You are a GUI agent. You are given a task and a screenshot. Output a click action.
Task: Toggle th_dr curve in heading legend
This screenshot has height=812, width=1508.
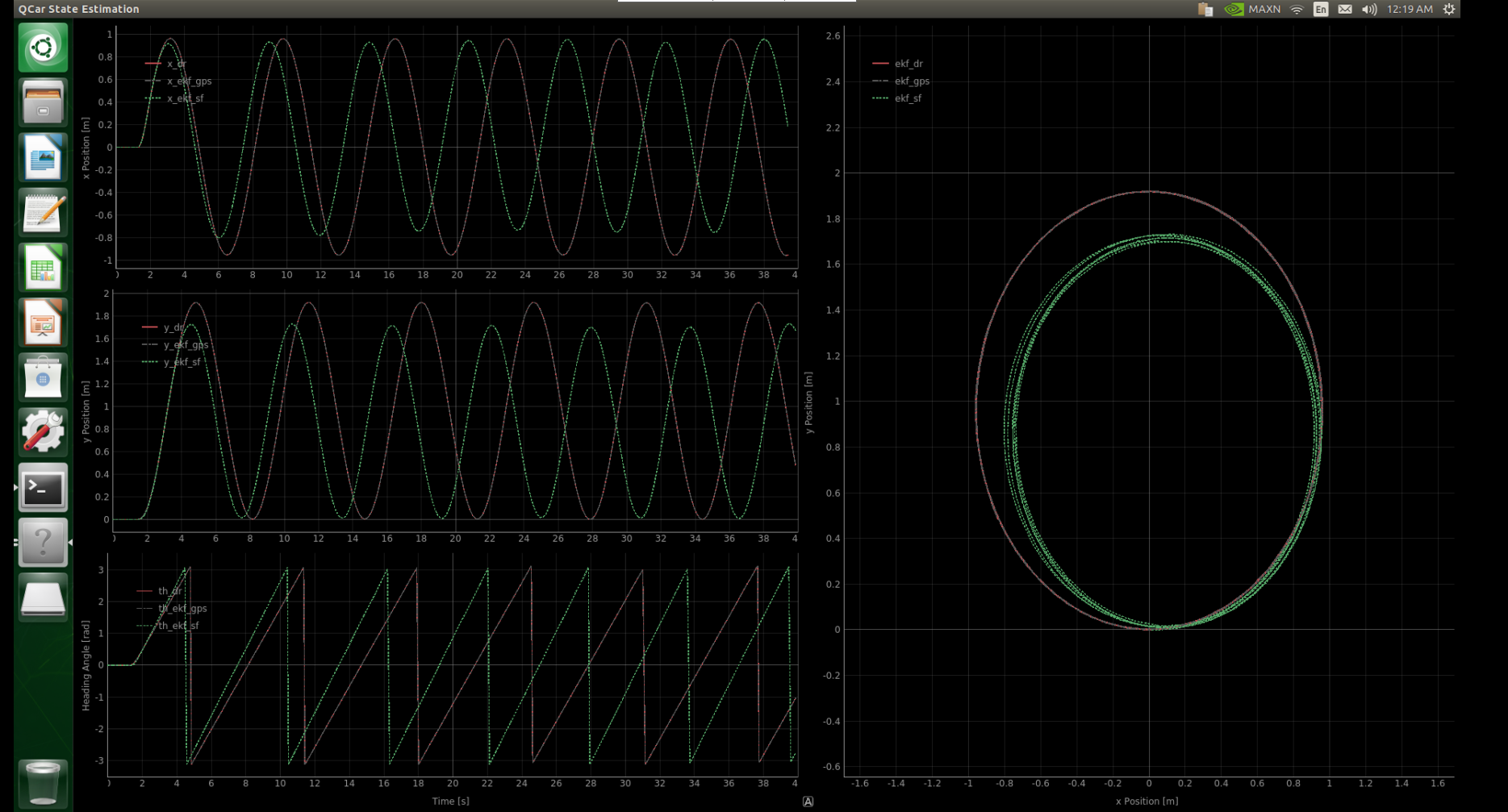[159, 591]
